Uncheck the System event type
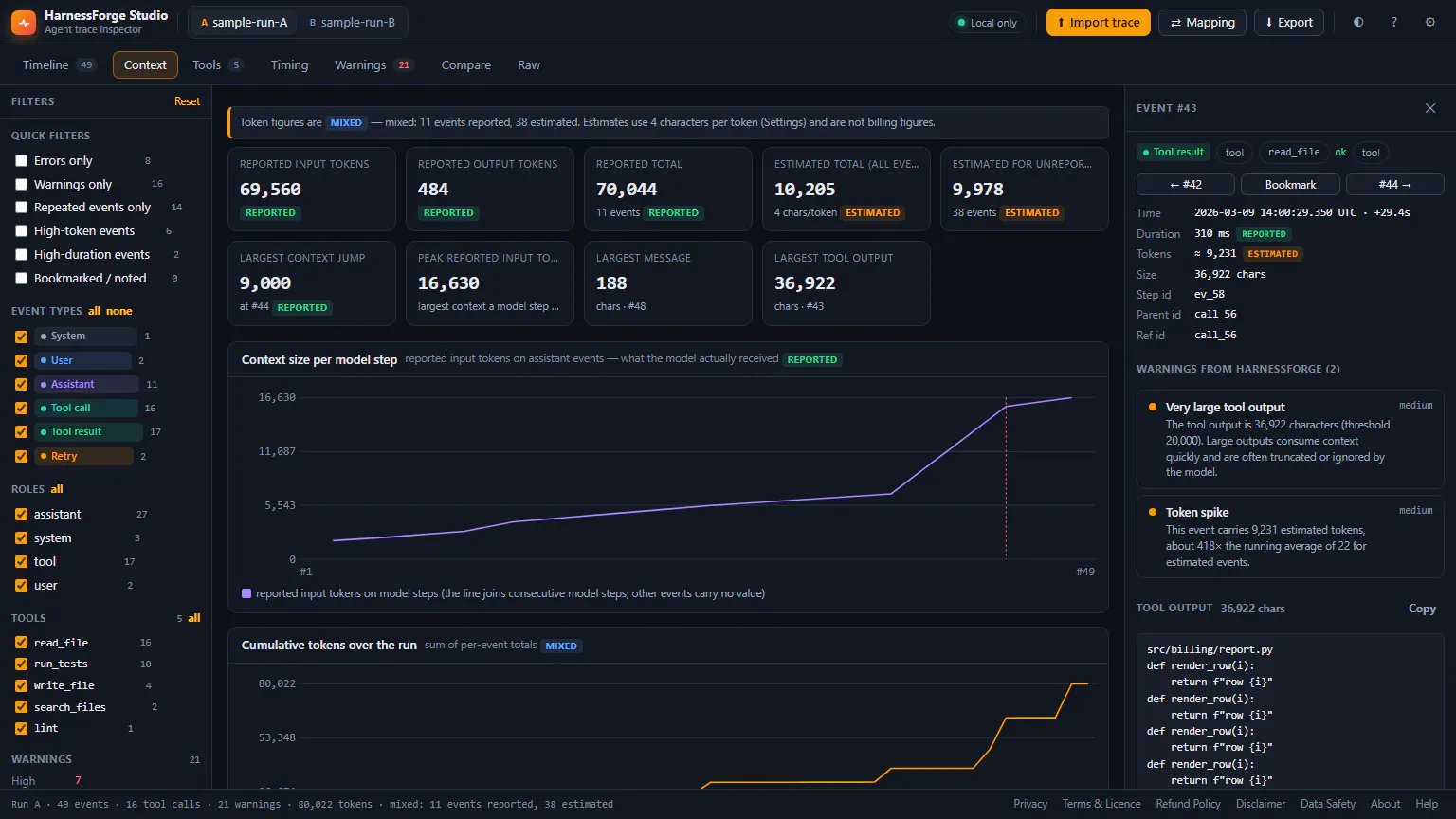This screenshot has width=1456, height=819. click(21, 337)
